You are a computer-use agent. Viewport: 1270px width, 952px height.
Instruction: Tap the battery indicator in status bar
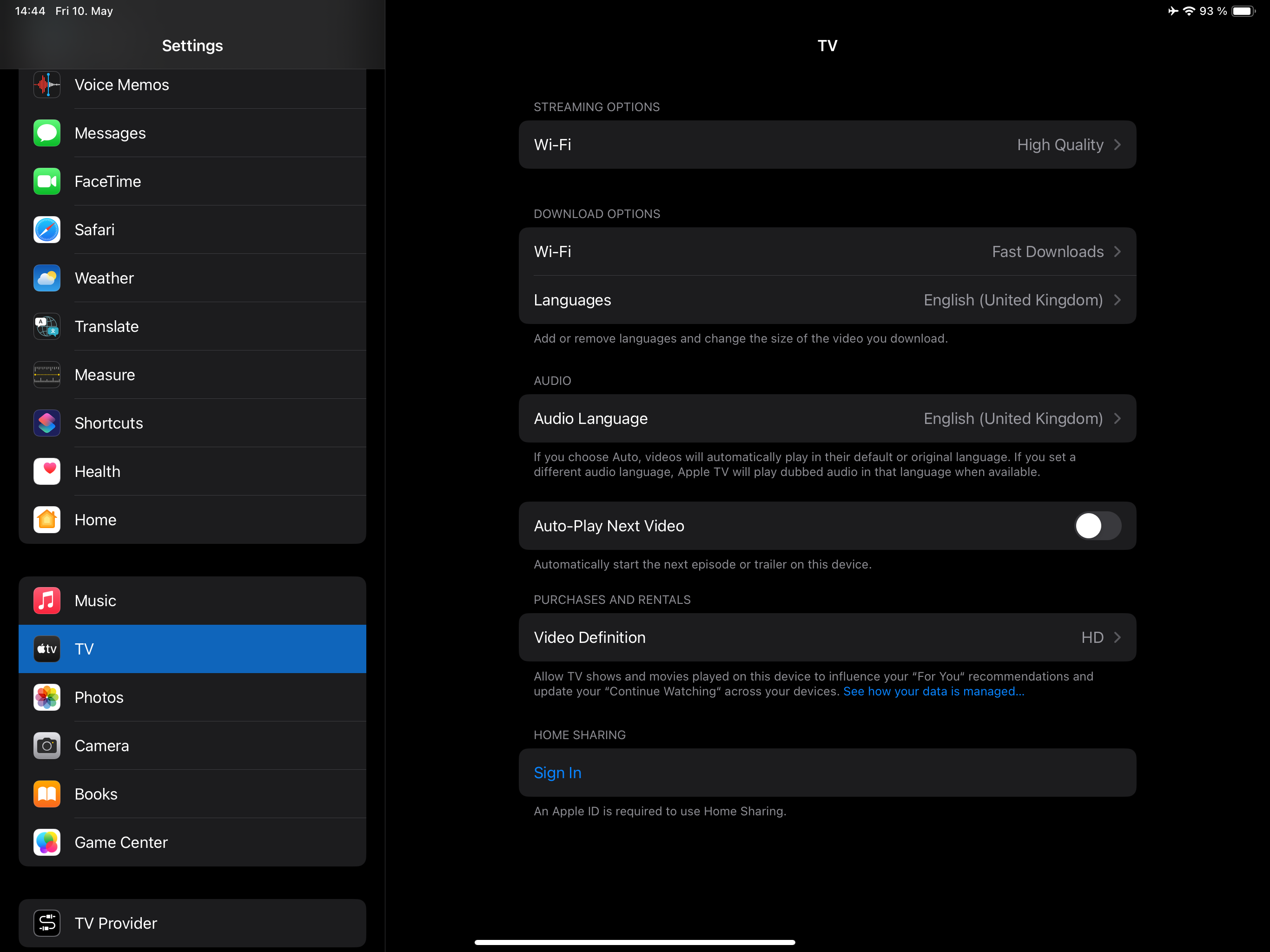point(1243,11)
